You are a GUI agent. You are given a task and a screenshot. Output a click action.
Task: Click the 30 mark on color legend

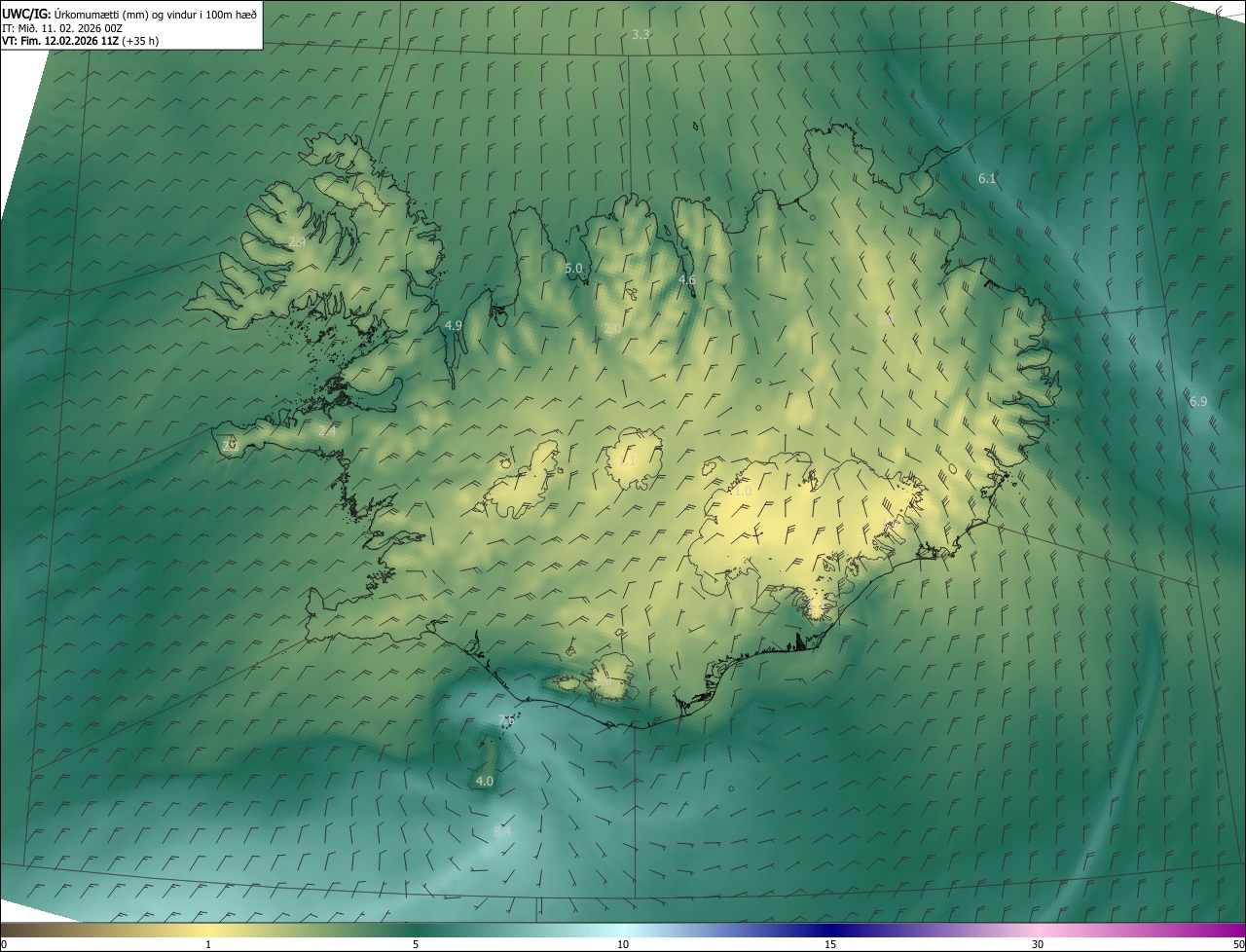(x=1038, y=944)
